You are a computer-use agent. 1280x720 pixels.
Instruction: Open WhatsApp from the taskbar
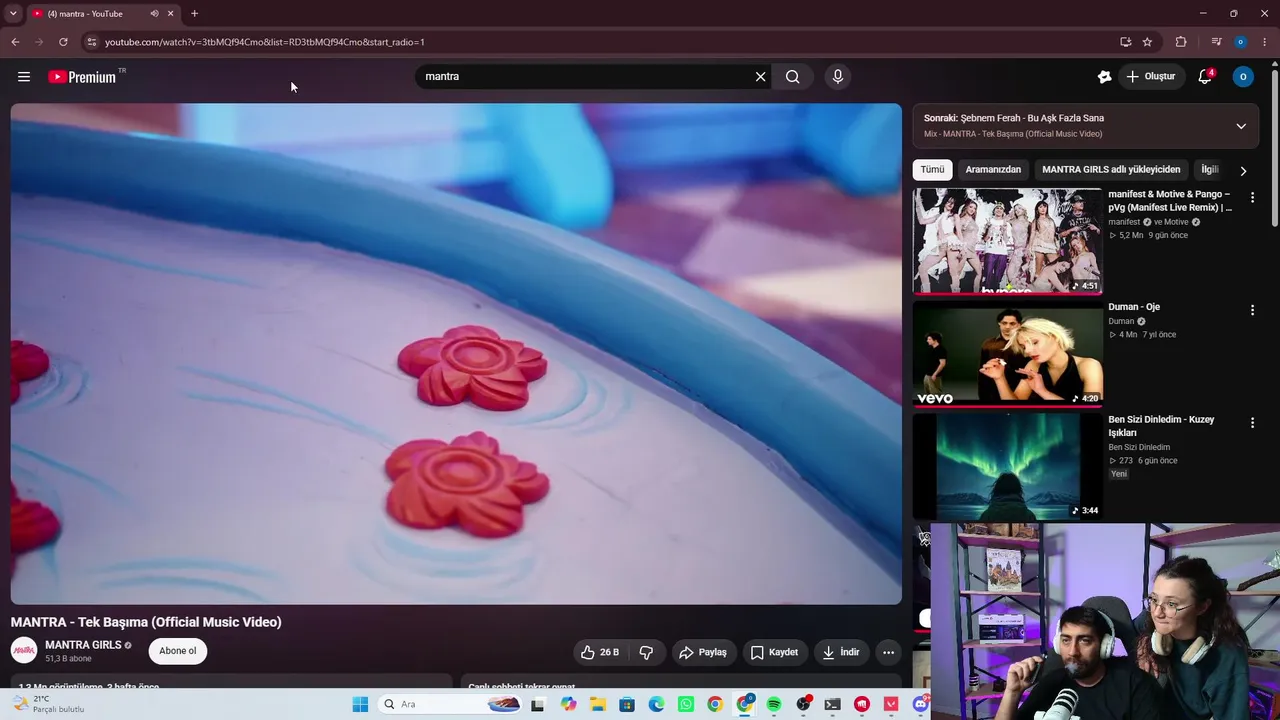point(686,705)
